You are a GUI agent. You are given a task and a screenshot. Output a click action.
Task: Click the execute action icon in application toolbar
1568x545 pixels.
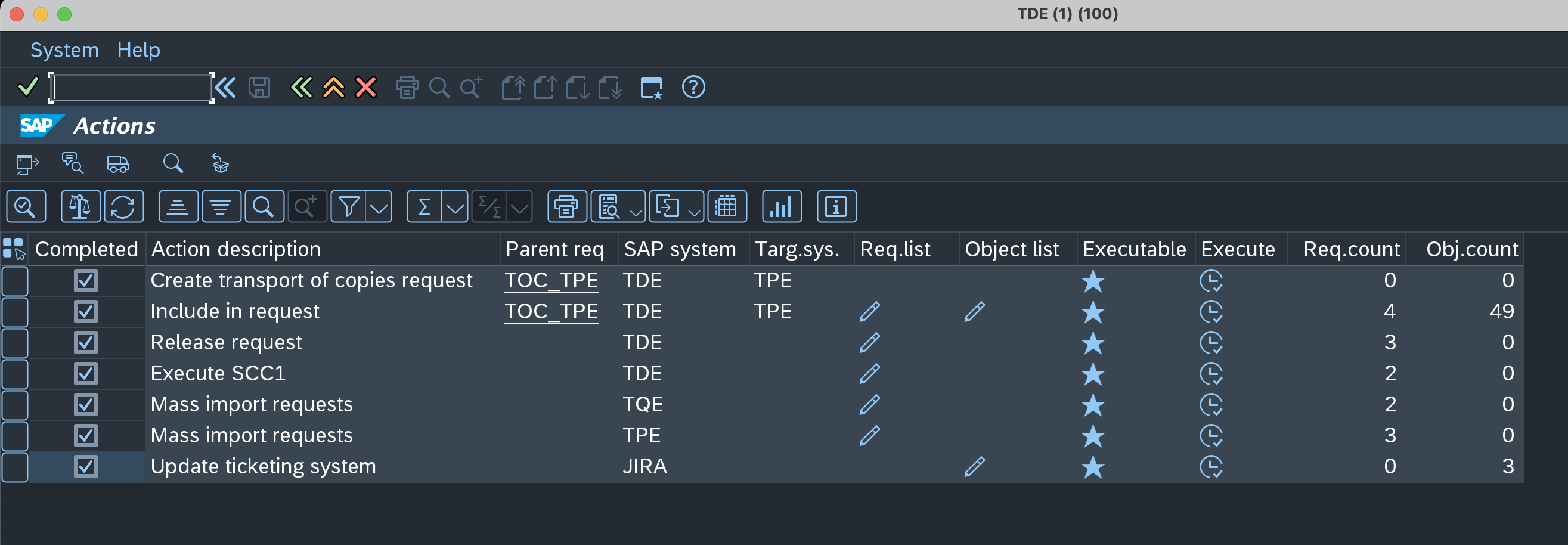[27, 164]
